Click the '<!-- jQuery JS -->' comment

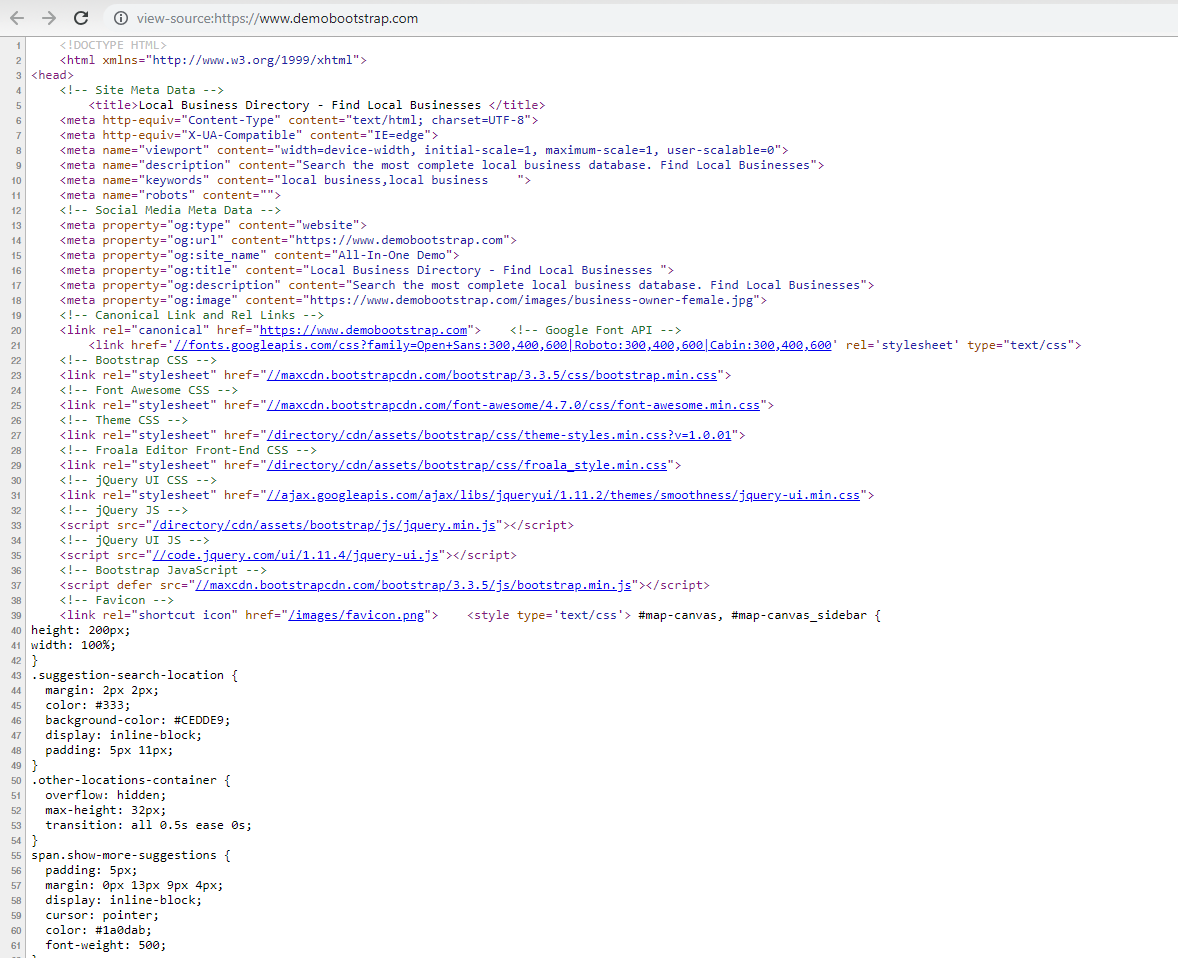coord(124,510)
